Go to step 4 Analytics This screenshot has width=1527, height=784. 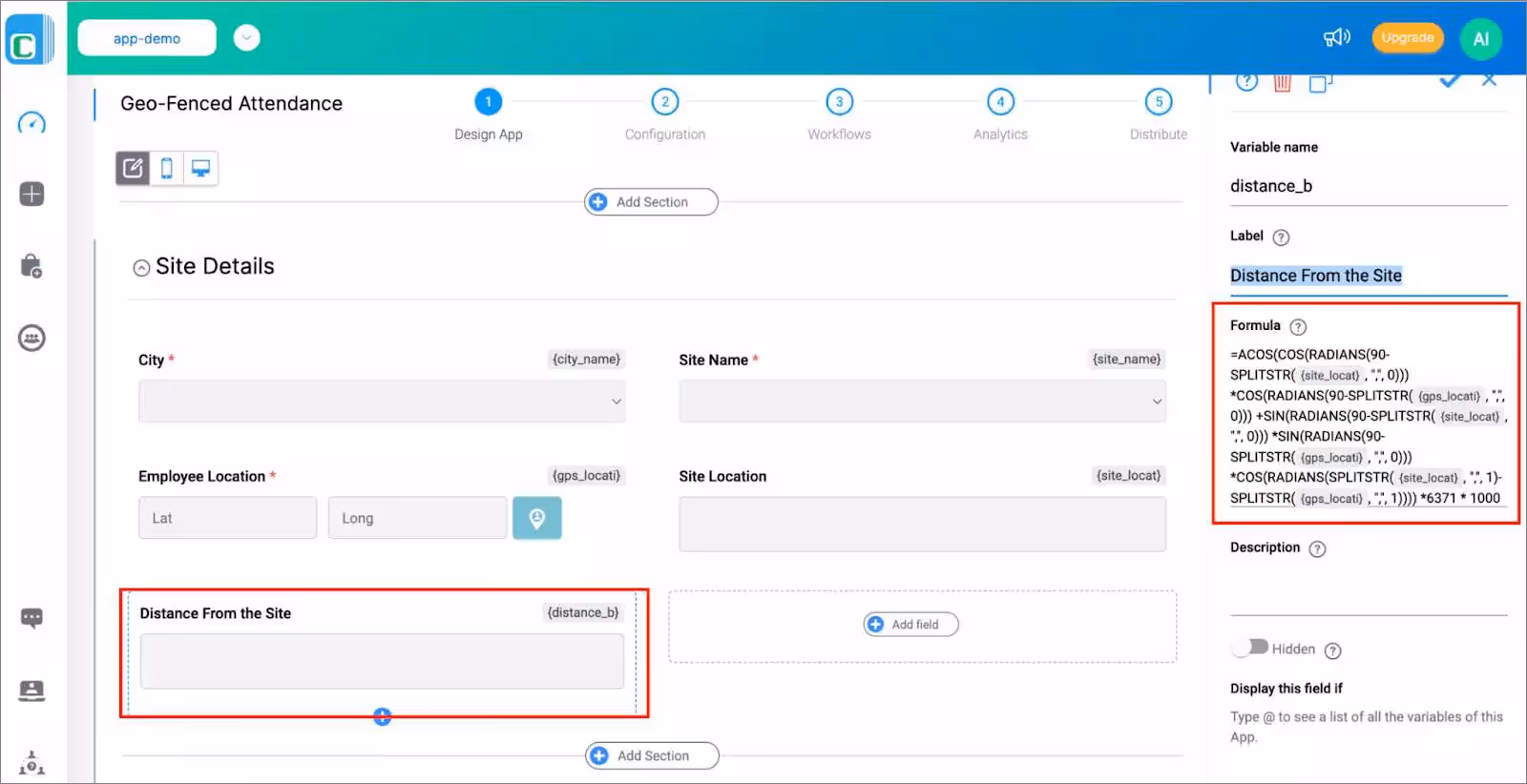1000,102
